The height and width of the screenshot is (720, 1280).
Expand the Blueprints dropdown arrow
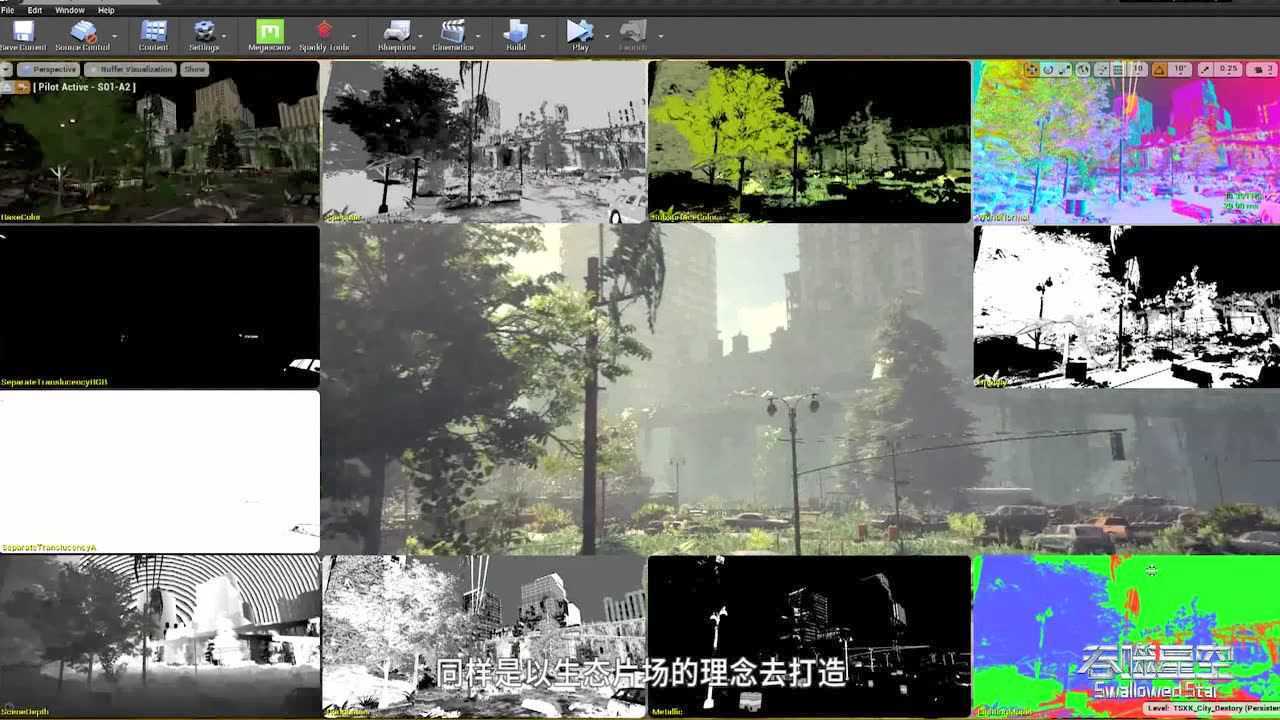tap(421, 36)
